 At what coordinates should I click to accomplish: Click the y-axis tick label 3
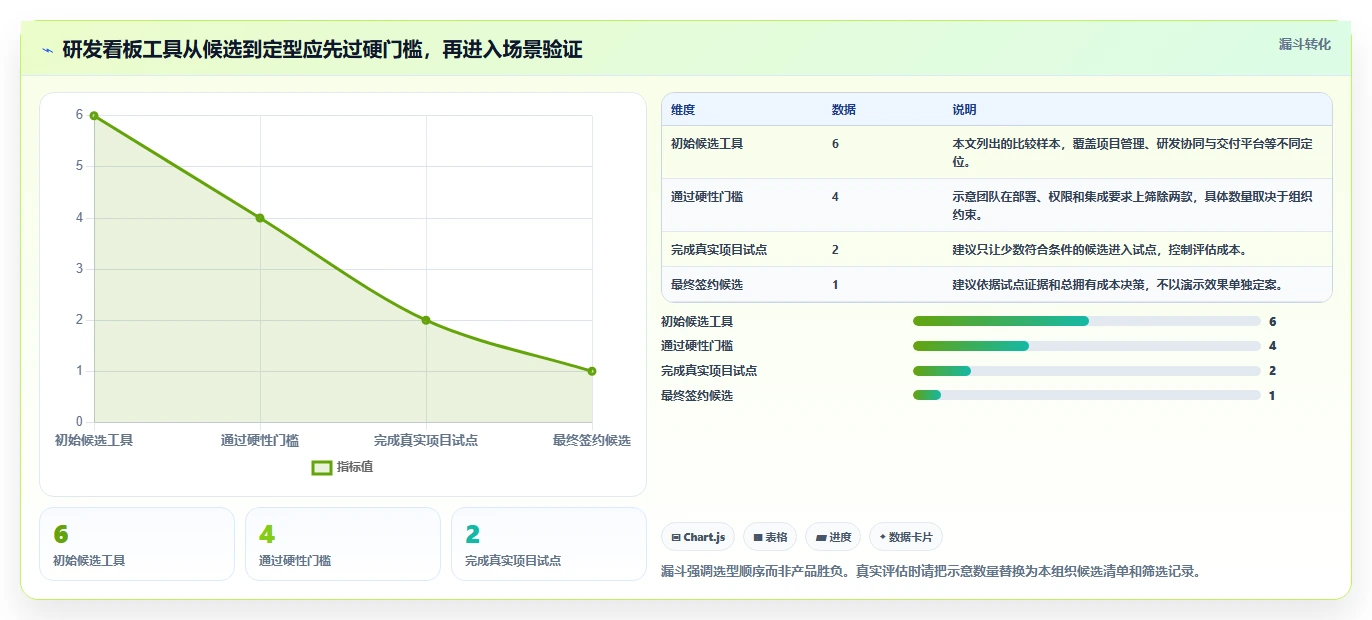pos(79,269)
